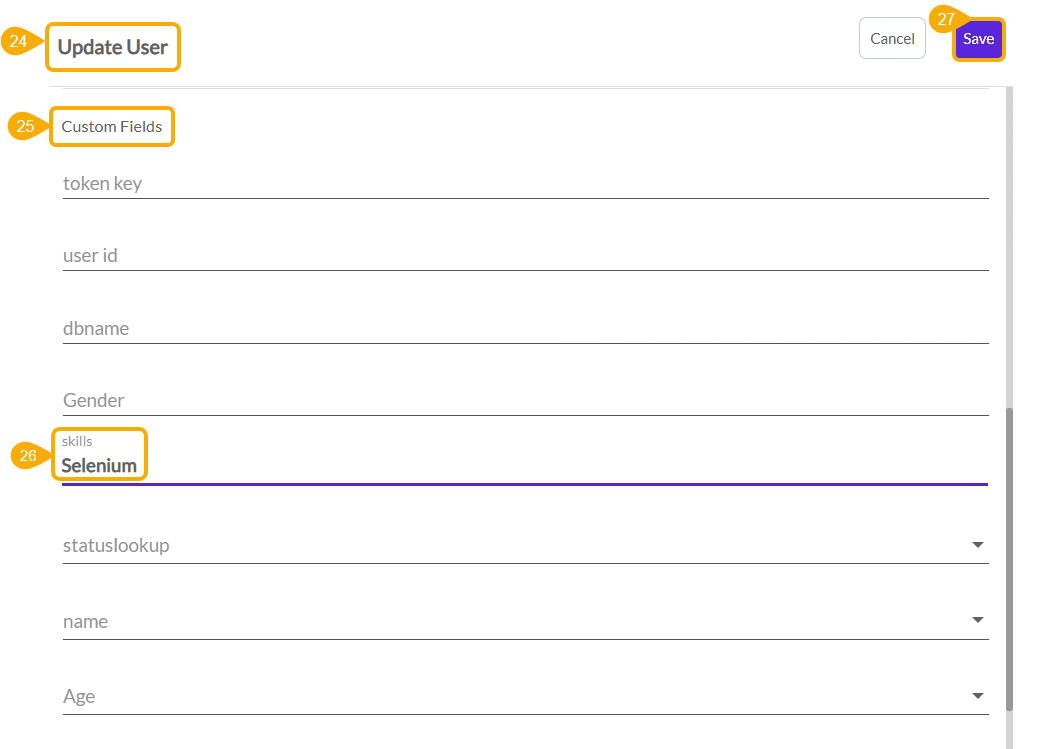Open the Age field by its label
1049x749 pixels.
(x=79, y=697)
